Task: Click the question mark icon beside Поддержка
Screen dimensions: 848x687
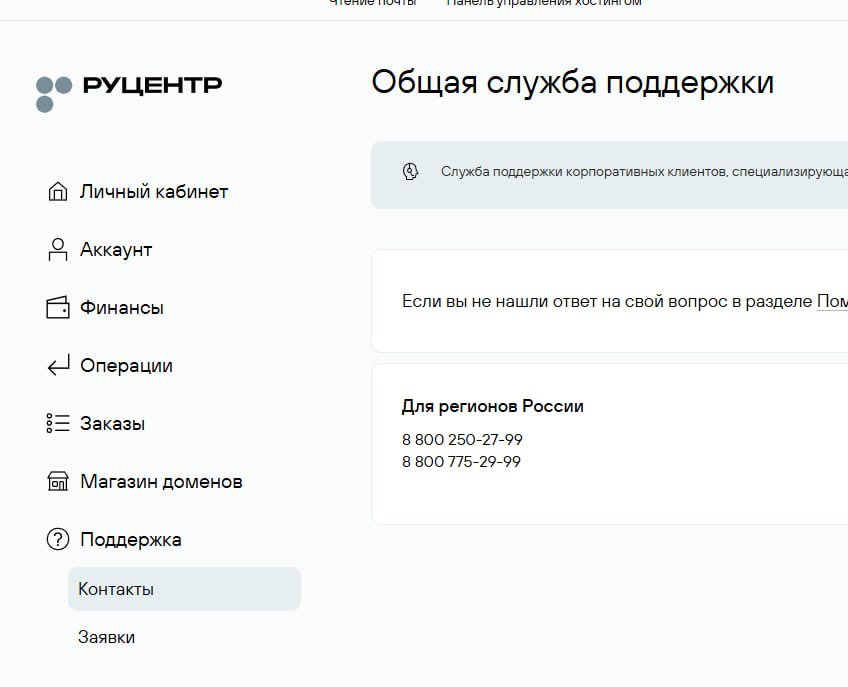Action: point(58,539)
